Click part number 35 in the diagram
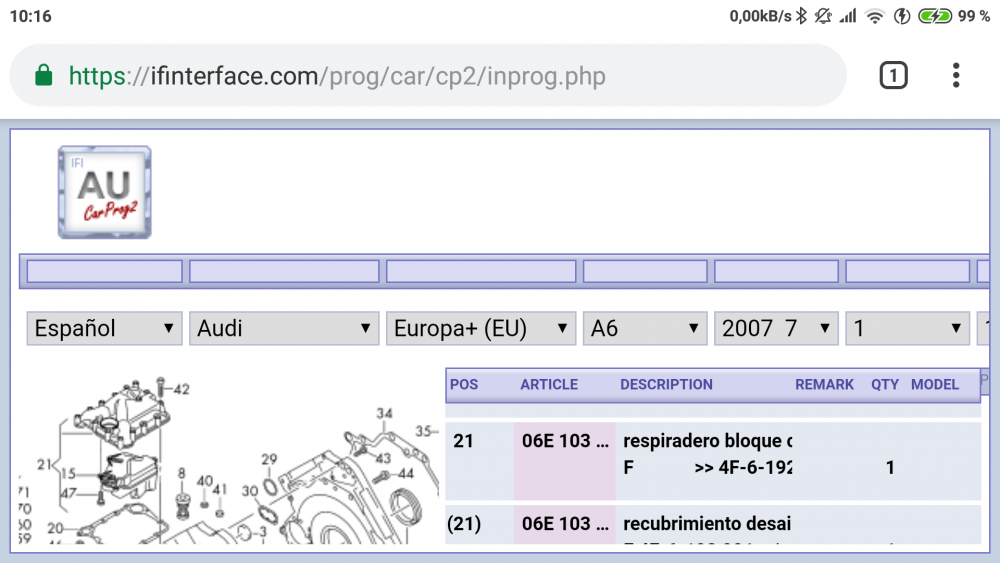Viewport: 1000px width, 563px height. (423, 431)
